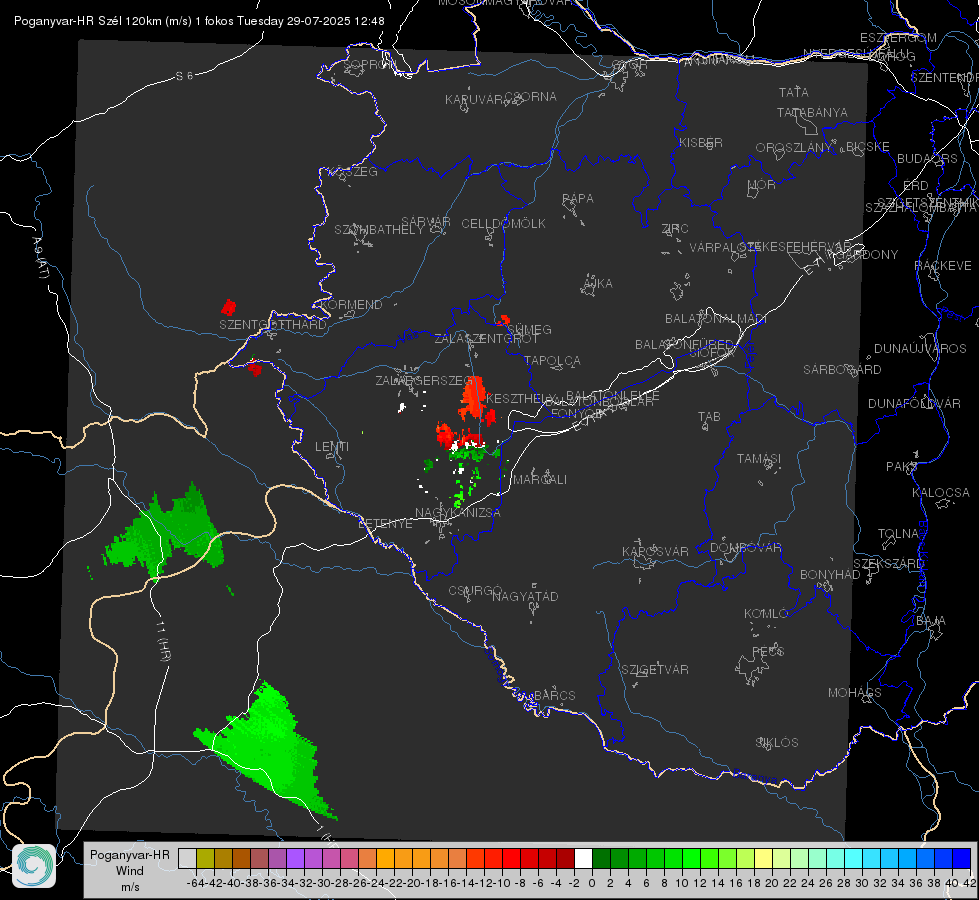Click the TATABANYA city label
This screenshot has width=979, height=900.
coord(812,112)
